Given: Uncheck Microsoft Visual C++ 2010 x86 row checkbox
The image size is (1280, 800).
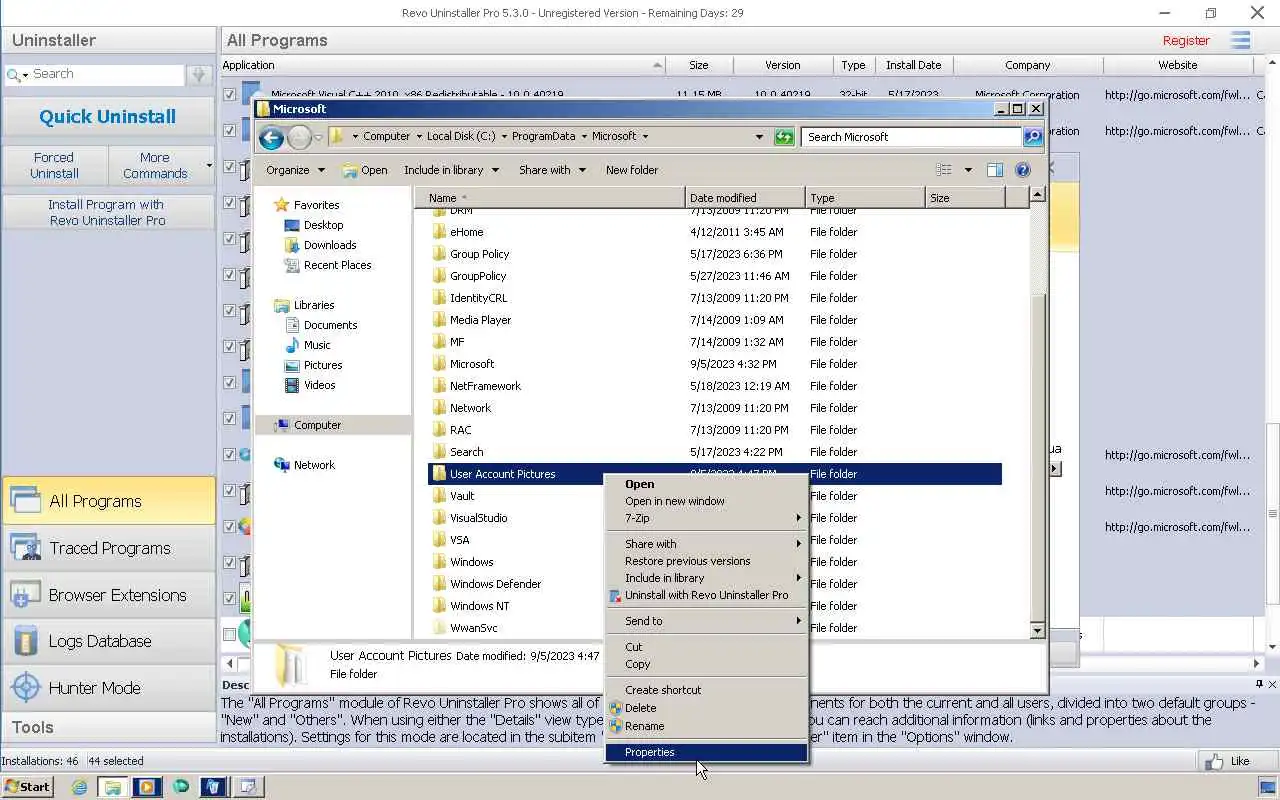Looking at the screenshot, I should click(230, 95).
